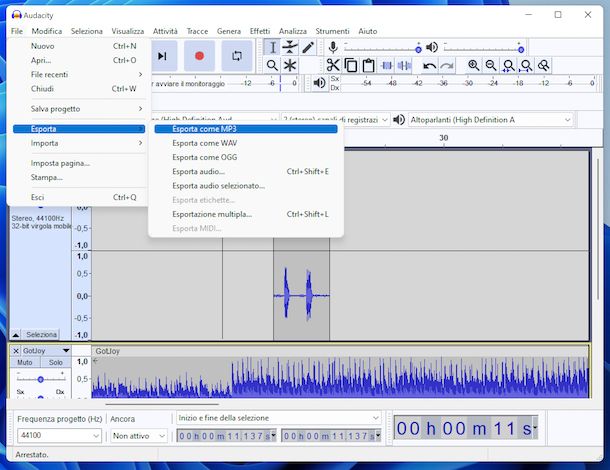This screenshot has height=470, width=610.
Task: Open the Altoparlanti playback device dropdown
Action: point(491,120)
